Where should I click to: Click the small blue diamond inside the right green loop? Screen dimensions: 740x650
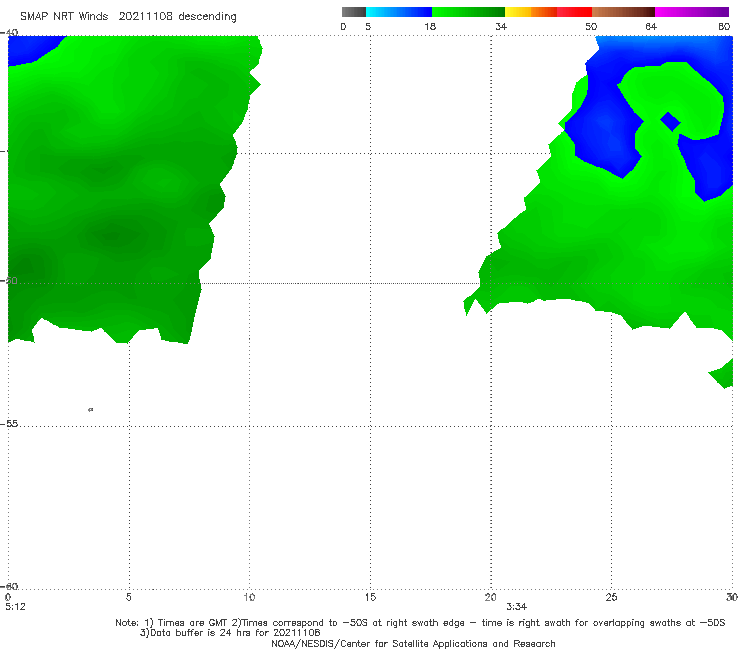pyautogui.click(x=670, y=122)
